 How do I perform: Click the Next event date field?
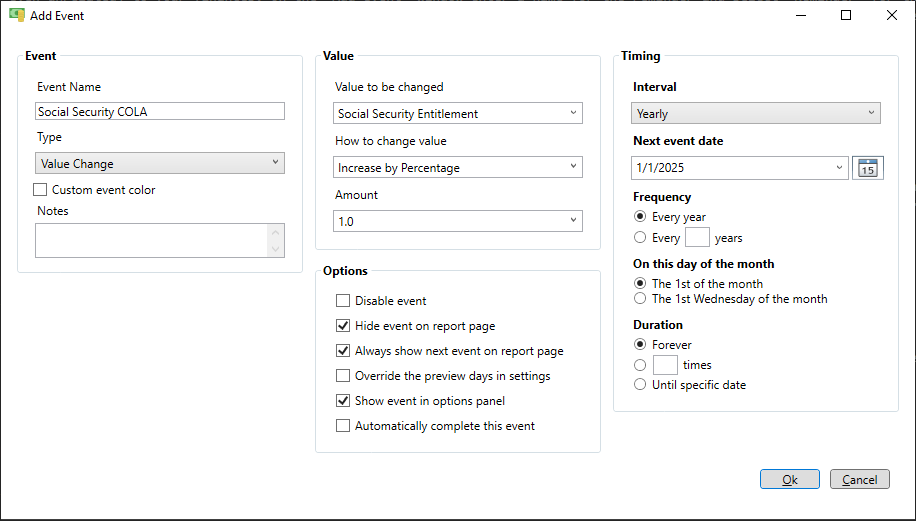(x=739, y=168)
